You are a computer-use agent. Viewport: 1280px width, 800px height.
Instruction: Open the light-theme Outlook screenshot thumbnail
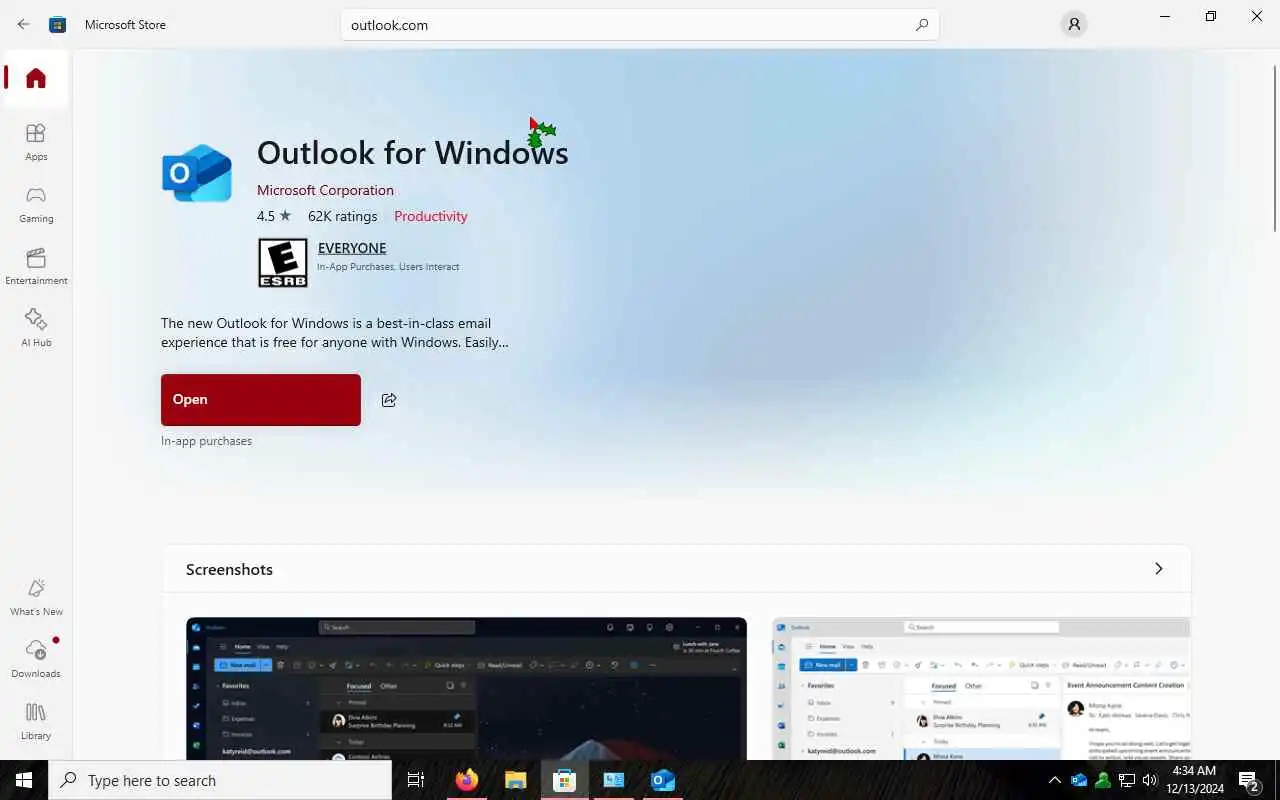point(981,688)
